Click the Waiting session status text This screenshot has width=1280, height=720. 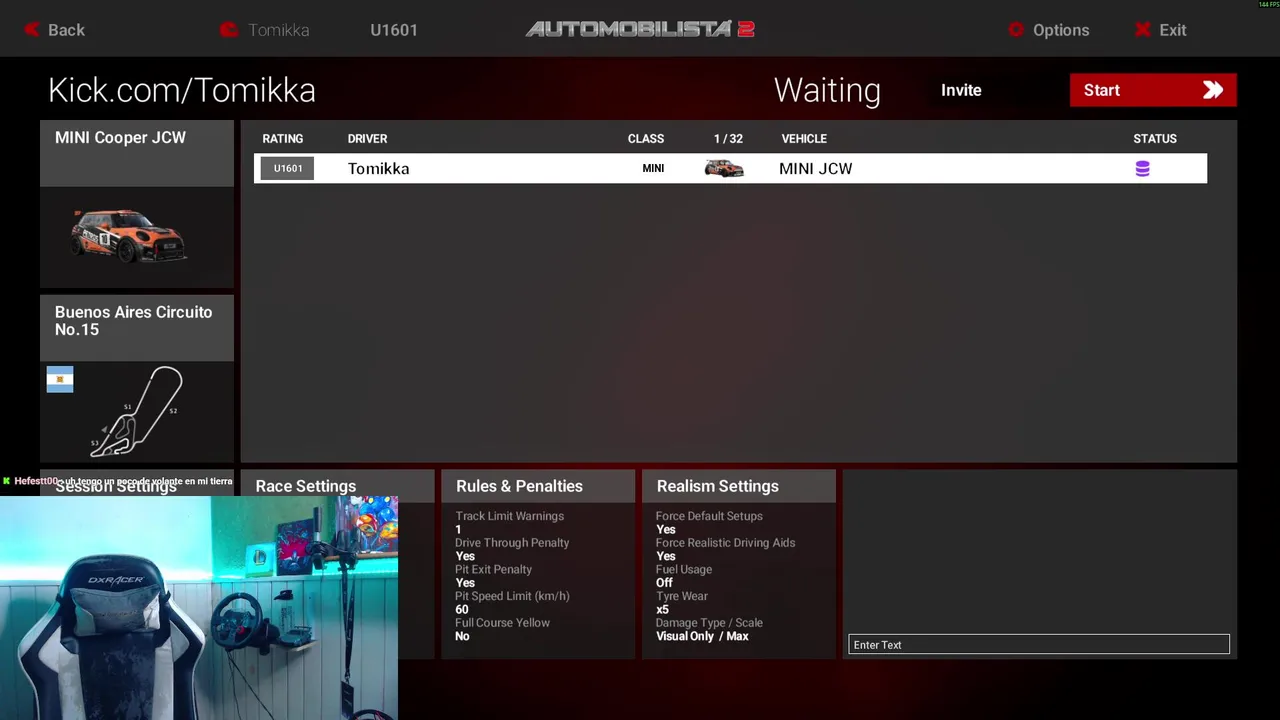827,90
